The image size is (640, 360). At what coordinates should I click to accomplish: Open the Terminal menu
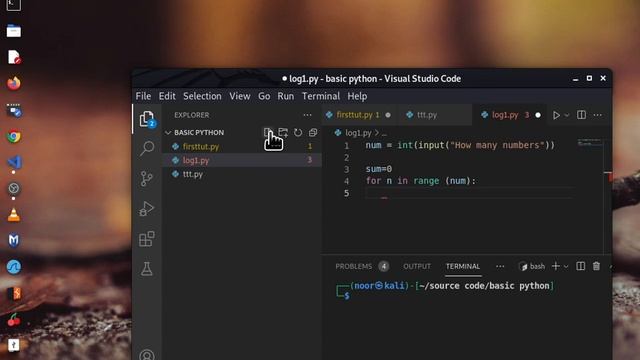(321, 96)
